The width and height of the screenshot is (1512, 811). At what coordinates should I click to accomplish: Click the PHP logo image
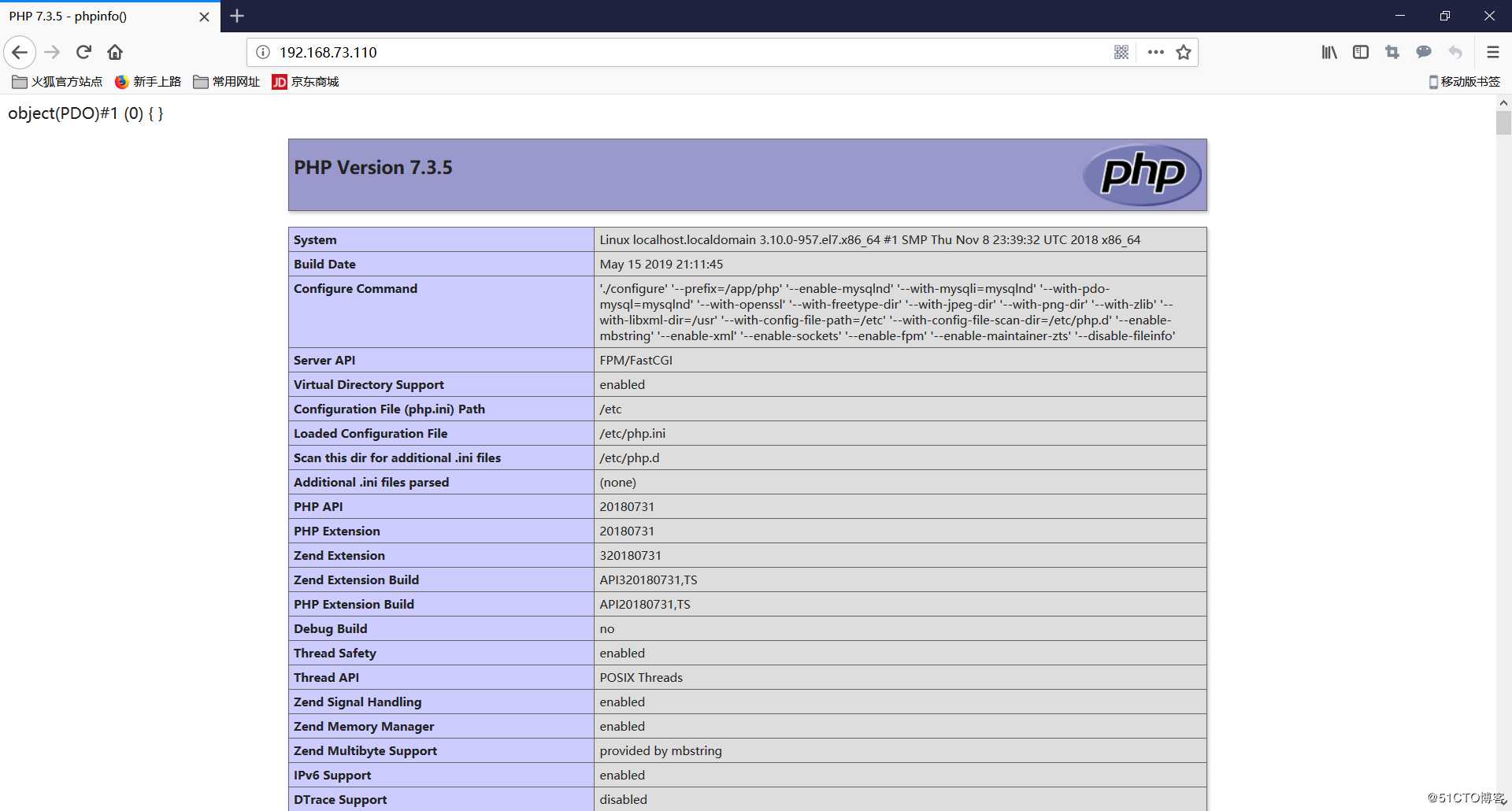1142,174
